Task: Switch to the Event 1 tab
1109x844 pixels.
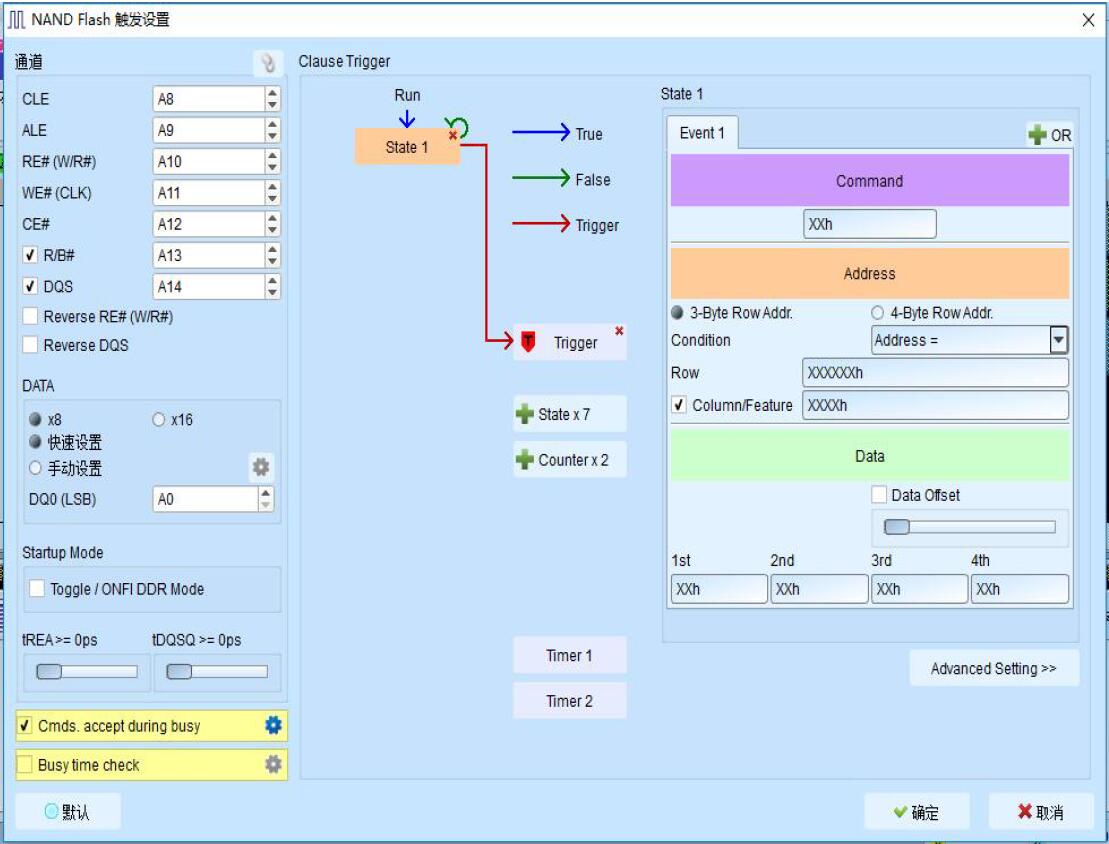Action: coord(702,133)
